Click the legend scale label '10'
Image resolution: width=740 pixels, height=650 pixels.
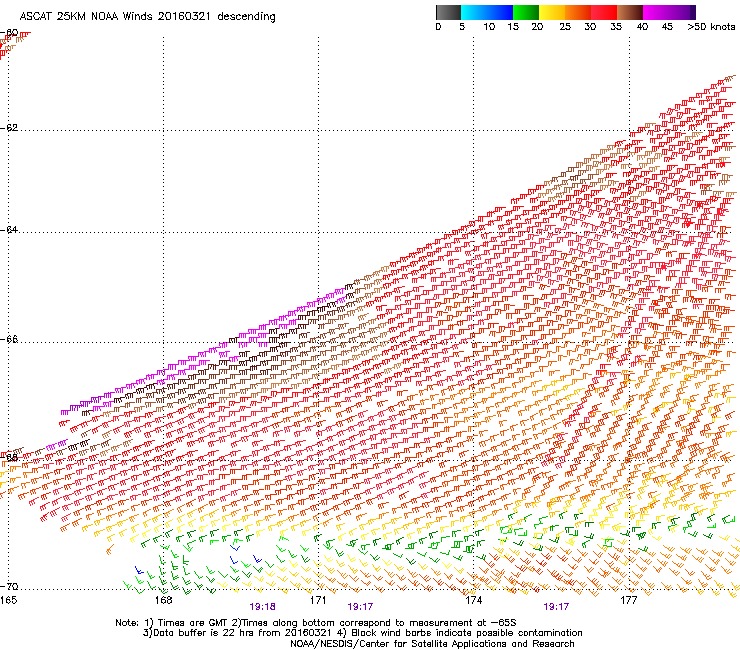[x=489, y=27]
